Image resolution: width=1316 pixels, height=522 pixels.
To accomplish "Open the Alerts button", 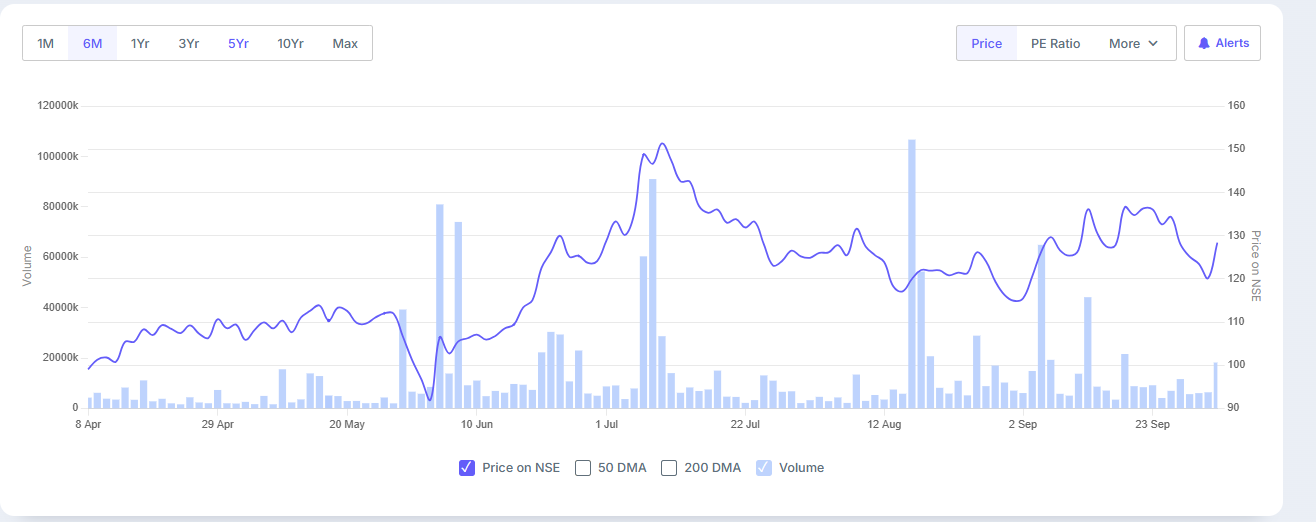I will coord(1223,43).
